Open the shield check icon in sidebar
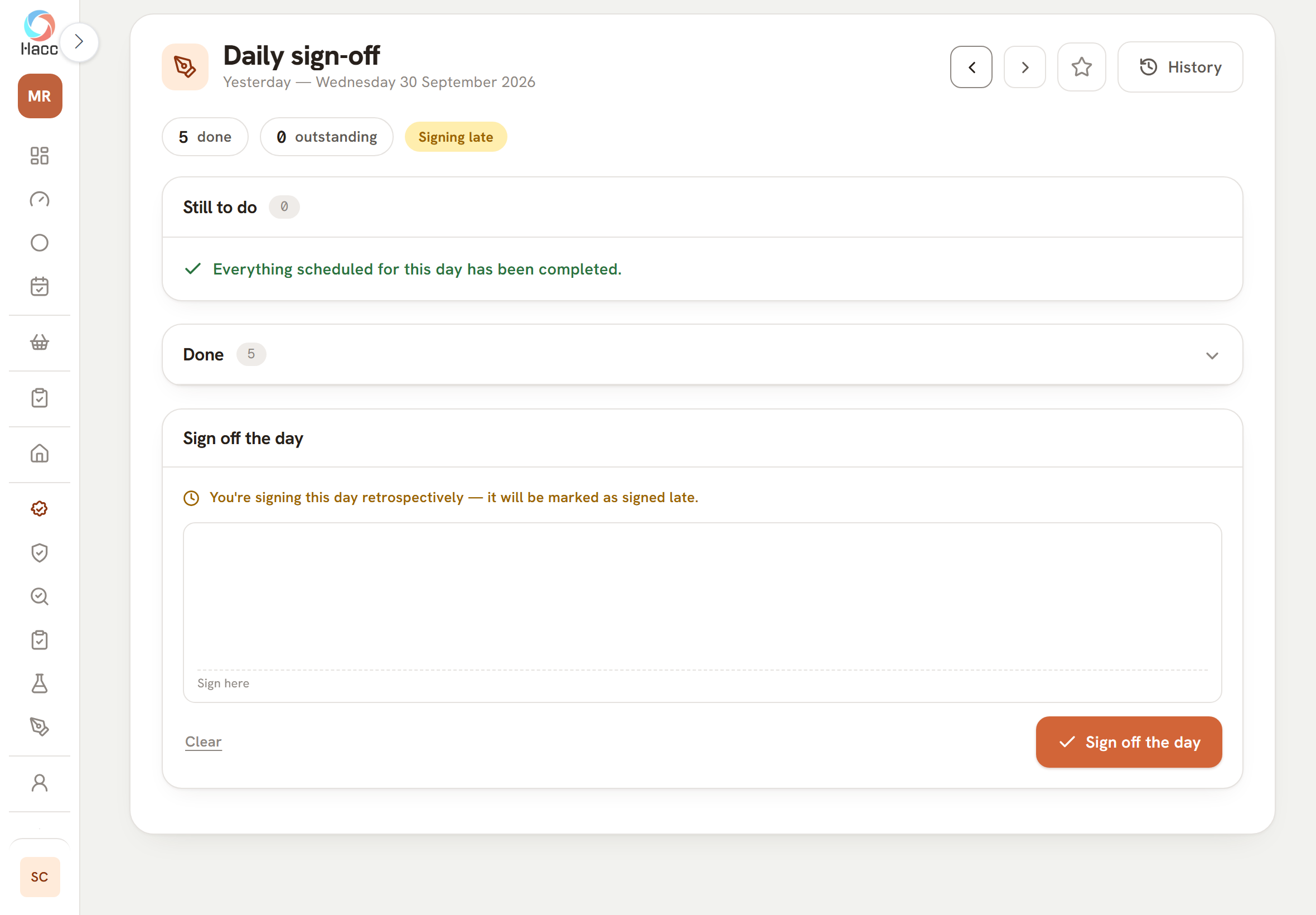Screen dimensions: 1316x915 40,553
